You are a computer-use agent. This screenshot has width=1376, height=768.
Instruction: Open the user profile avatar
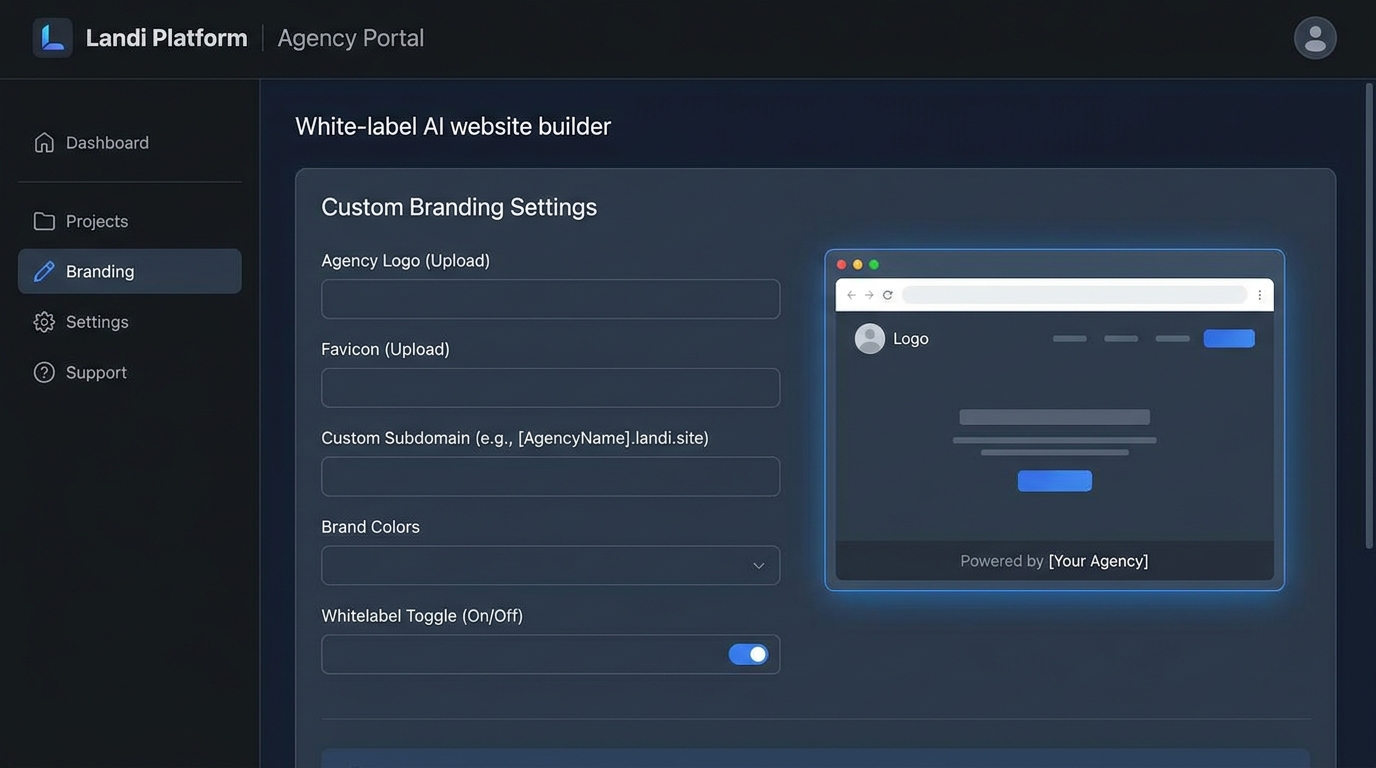coord(1315,38)
